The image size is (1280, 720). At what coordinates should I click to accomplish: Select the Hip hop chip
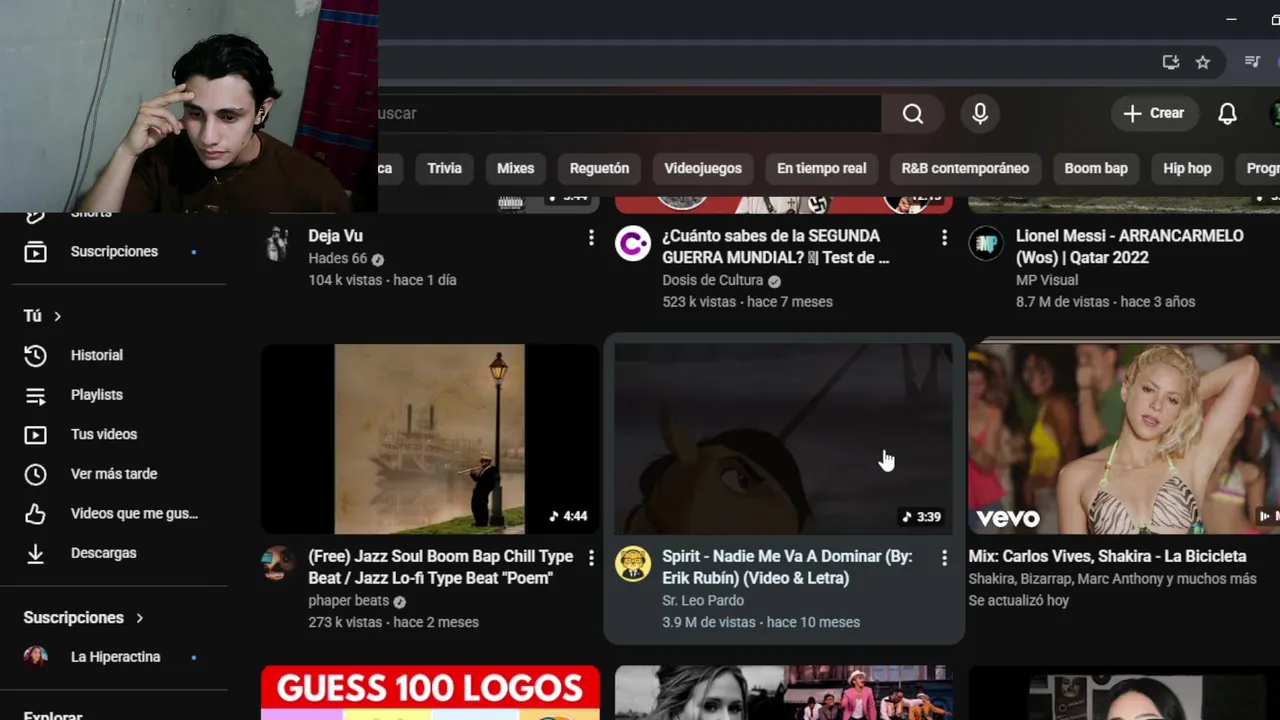(x=1187, y=168)
